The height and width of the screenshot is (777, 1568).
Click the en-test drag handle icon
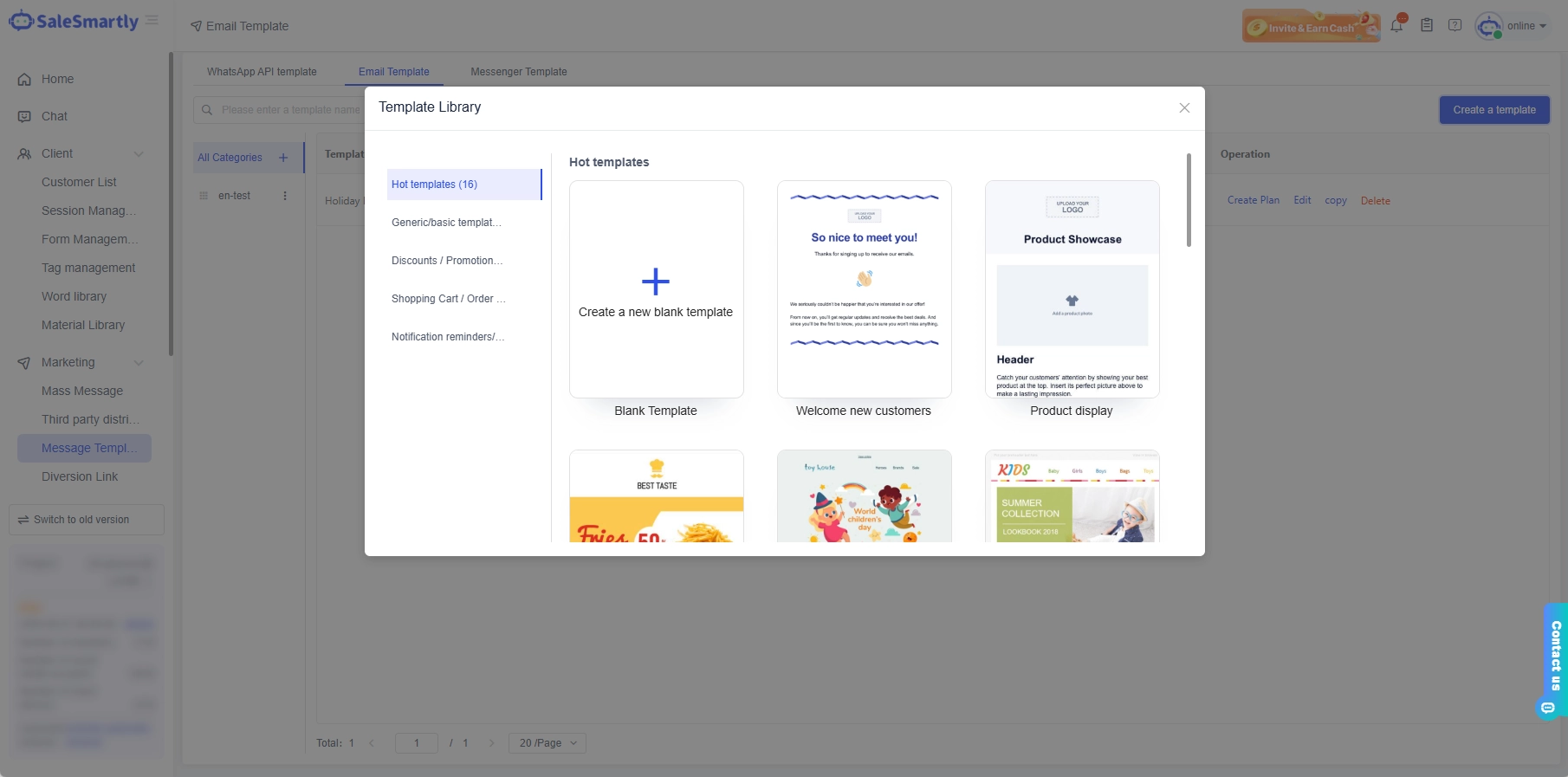(x=204, y=196)
